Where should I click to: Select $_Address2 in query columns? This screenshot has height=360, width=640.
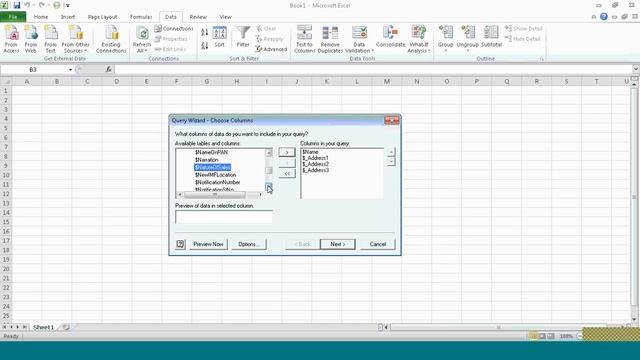tap(316, 164)
